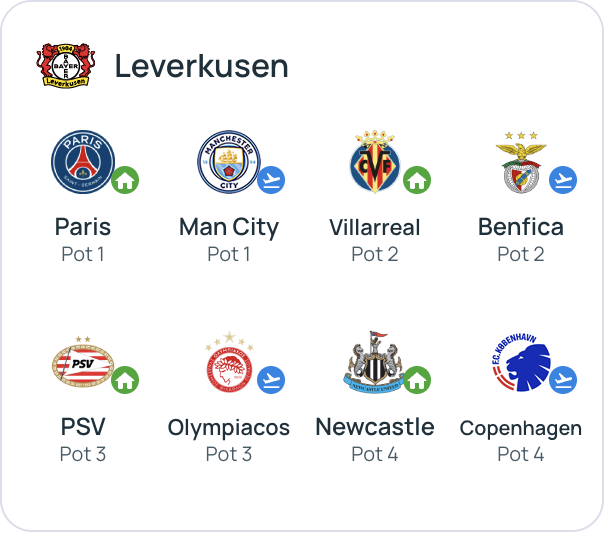Select the Newcastle team name label
Screen dimensions: 604x534
pyautogui.click(x=375, y=427)
